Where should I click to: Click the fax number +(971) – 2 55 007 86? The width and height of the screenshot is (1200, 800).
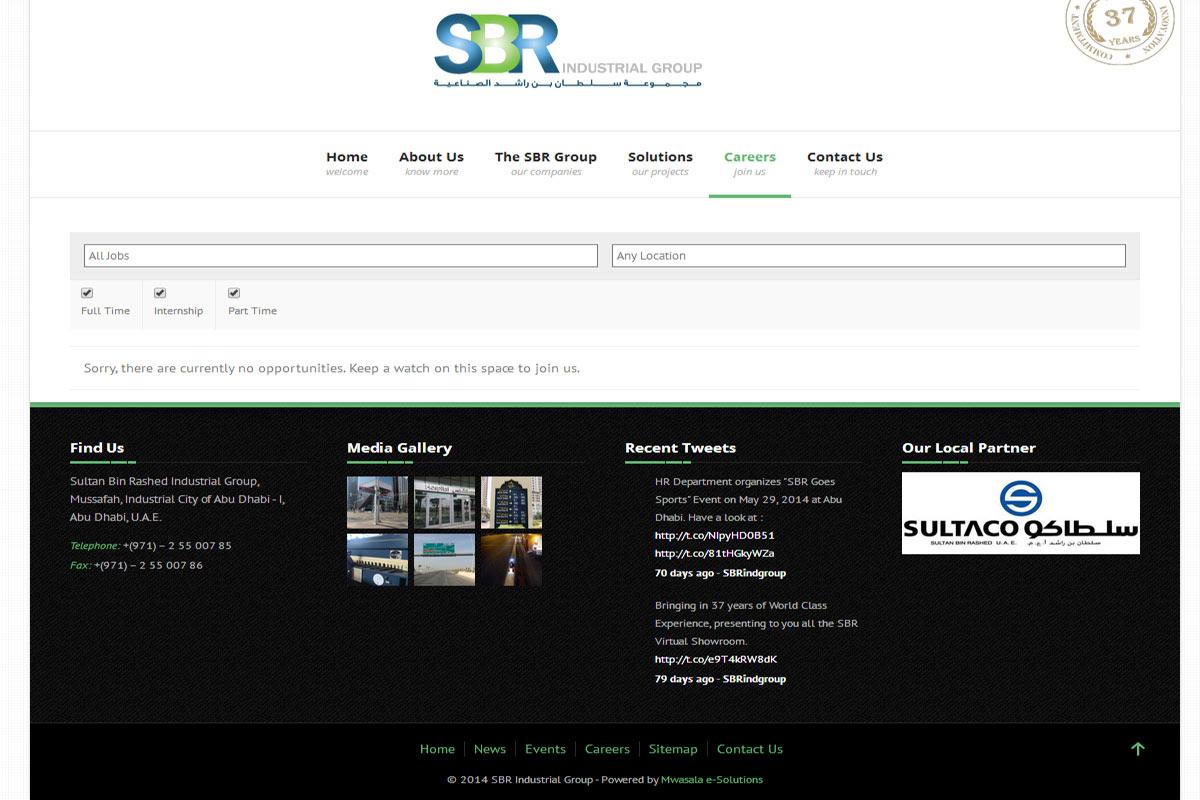[148, 565]
